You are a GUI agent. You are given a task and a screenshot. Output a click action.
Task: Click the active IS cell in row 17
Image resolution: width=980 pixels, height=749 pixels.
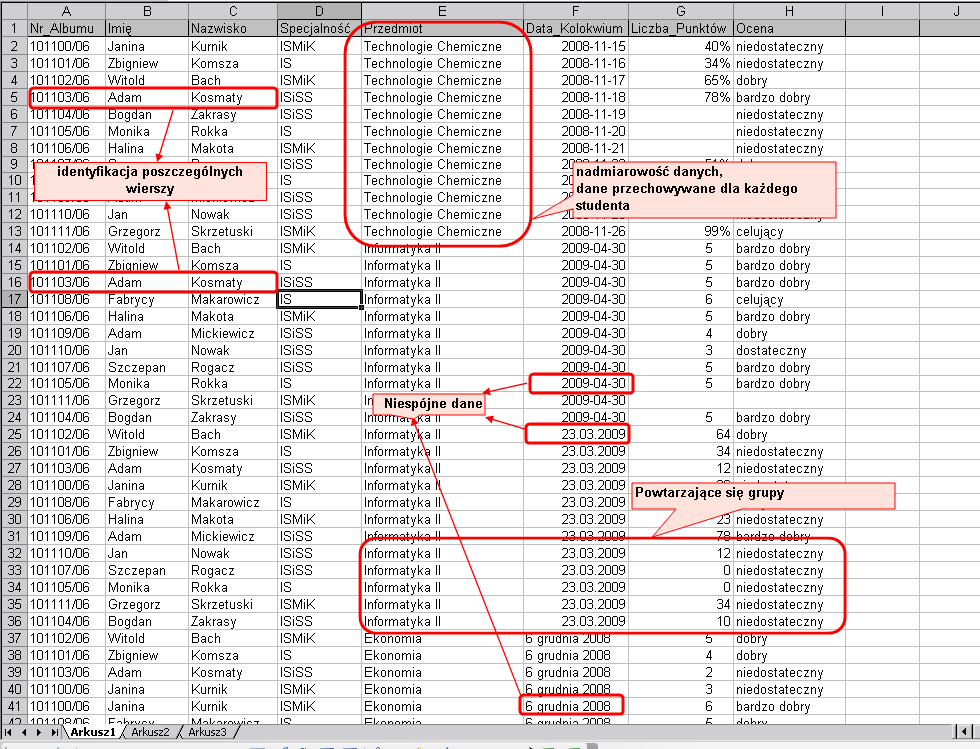click(319, 299)
